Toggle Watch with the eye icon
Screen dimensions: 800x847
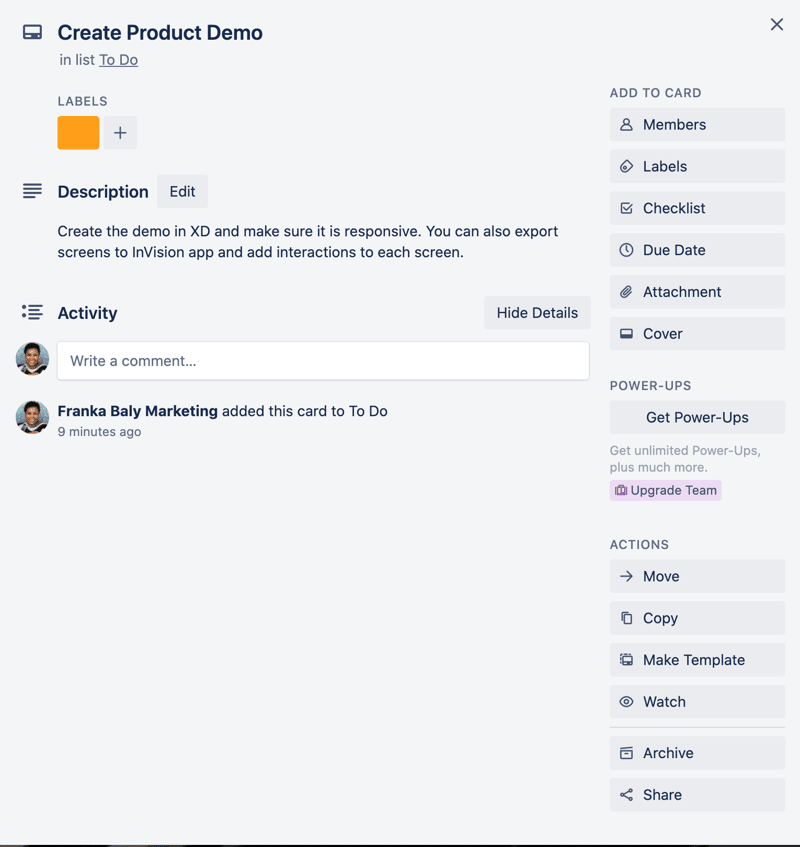[697, 702]
